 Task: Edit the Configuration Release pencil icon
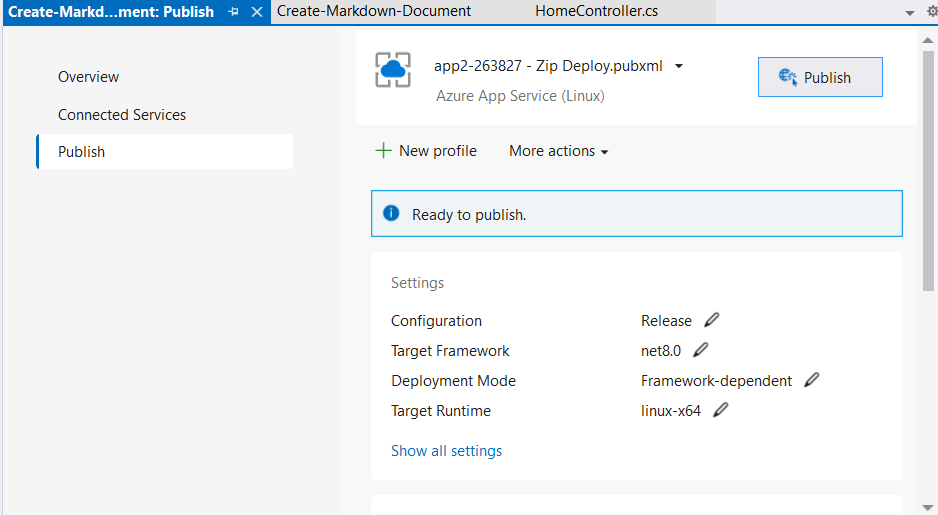tap(711, 320)
